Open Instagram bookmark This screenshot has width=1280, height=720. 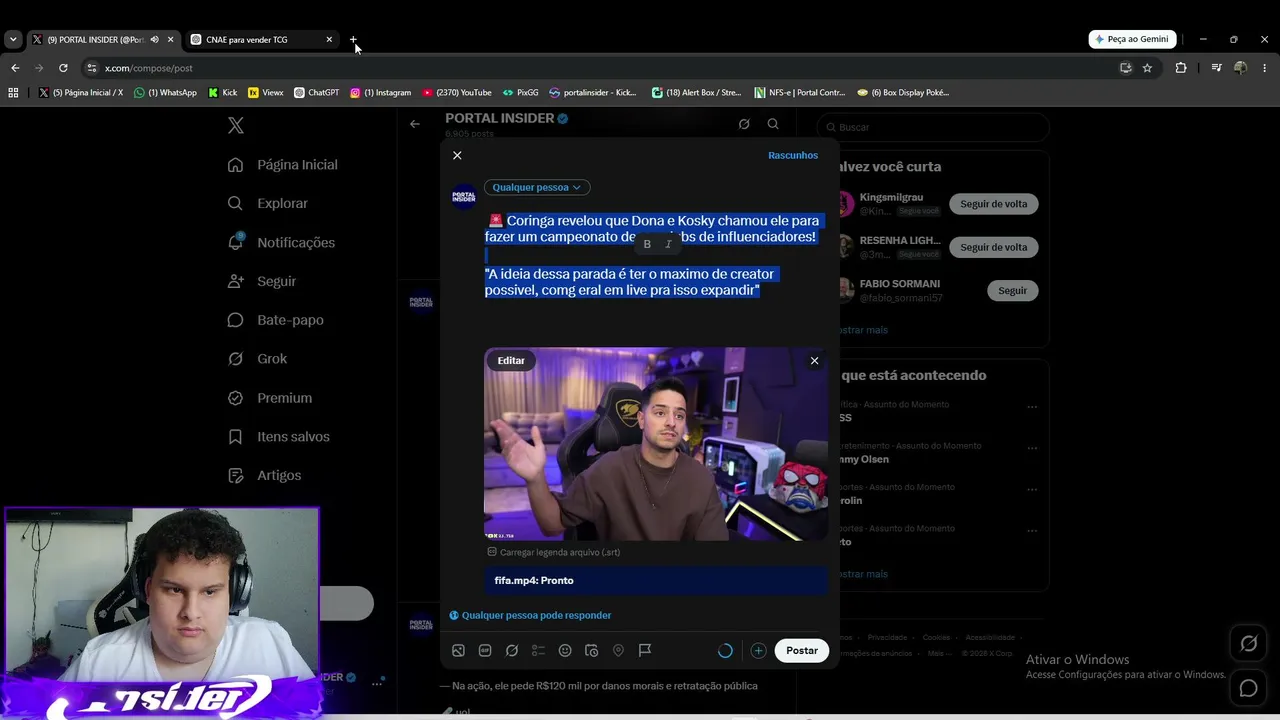[x=381, y=92]
